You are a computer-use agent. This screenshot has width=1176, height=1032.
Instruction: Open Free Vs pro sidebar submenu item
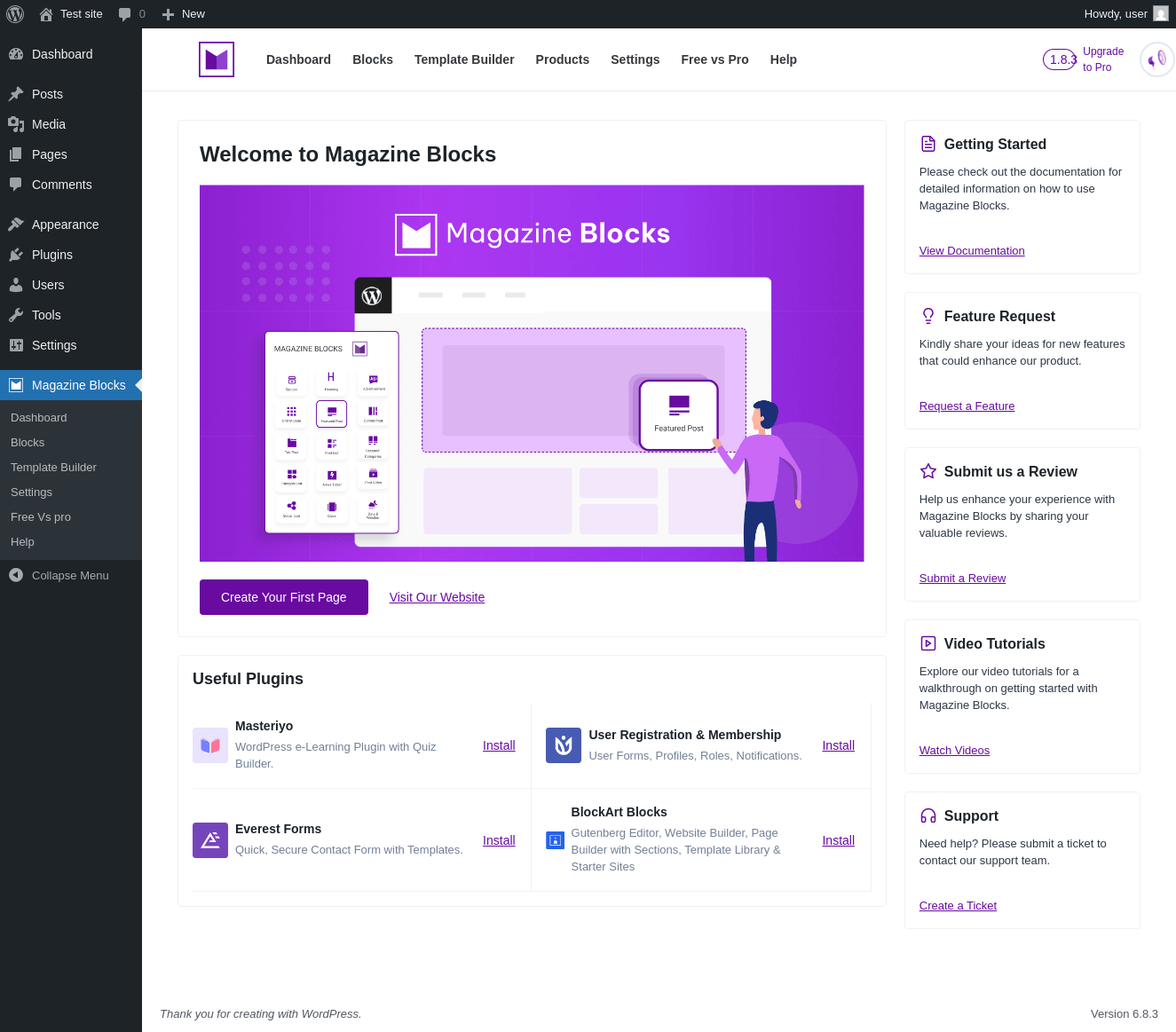[x=41, y=517]
